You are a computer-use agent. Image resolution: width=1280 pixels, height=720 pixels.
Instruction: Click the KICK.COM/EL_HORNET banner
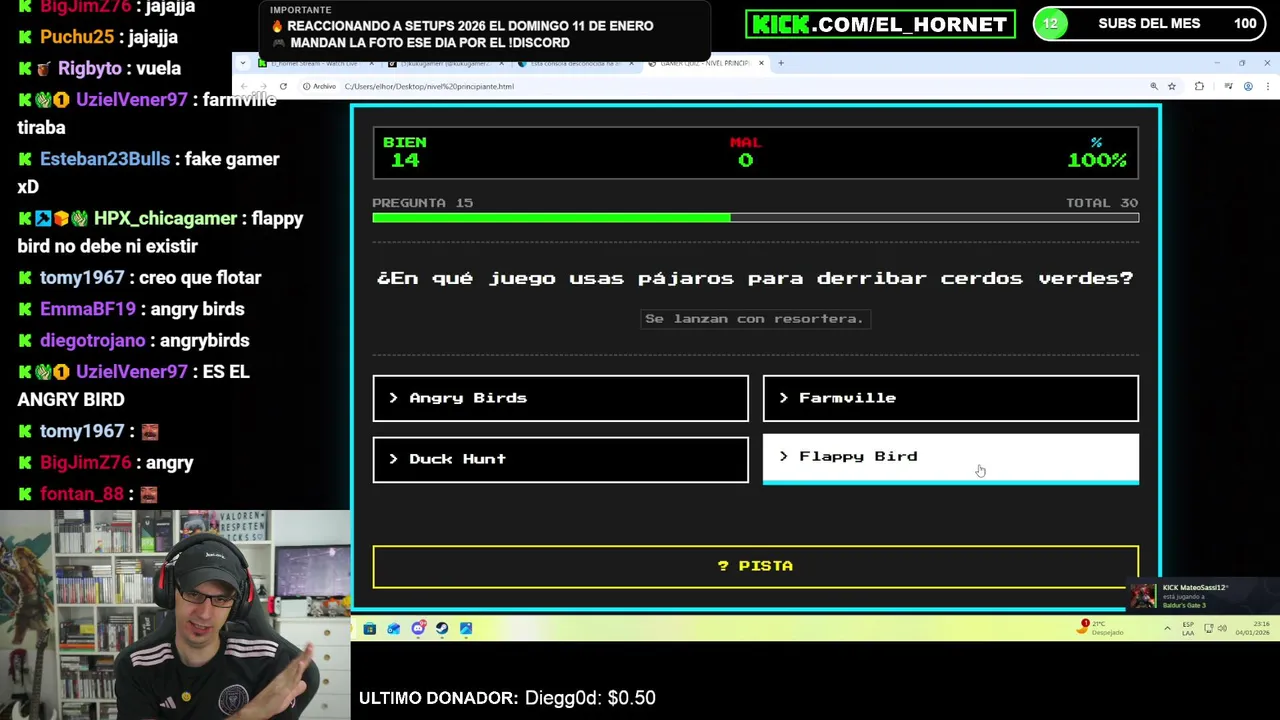(x=880, y=24)
